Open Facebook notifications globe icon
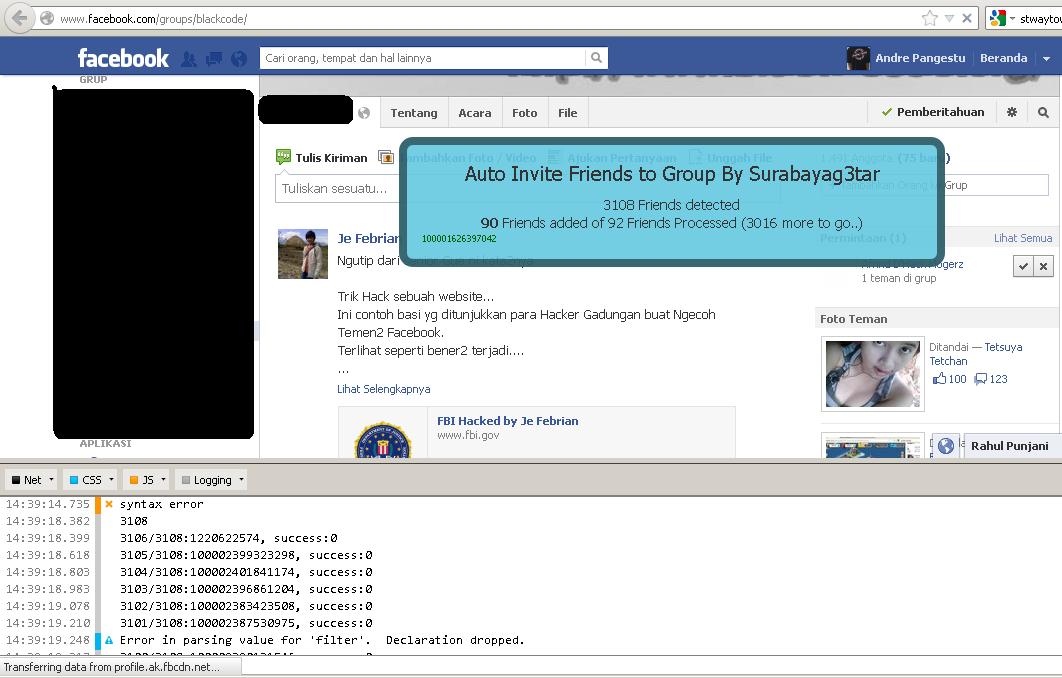This screenshot has width=1062, height=678. point(238,59)
